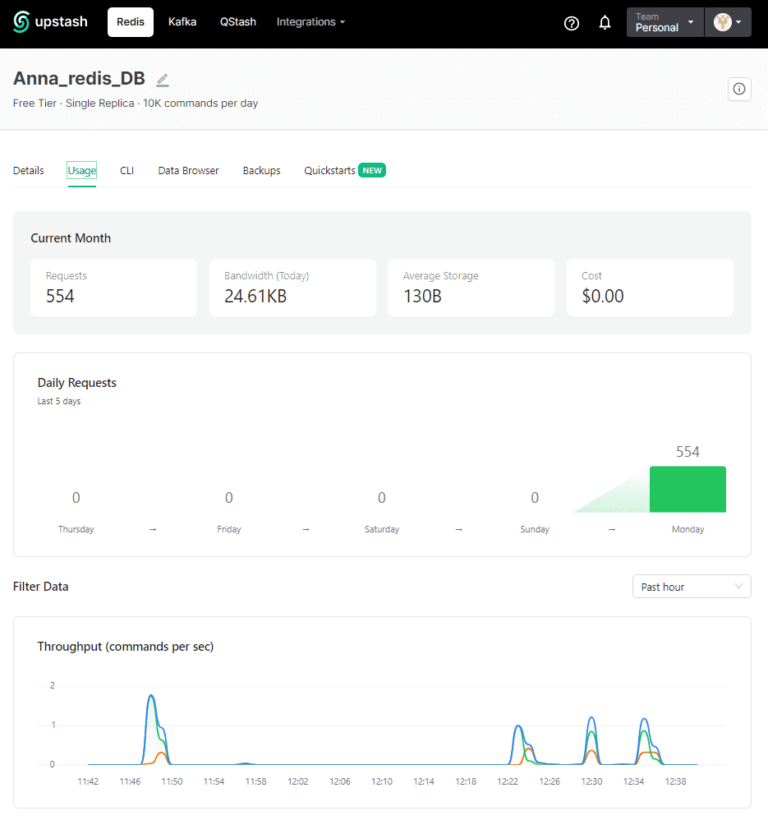Open the user avatar menu

click(727, 22)
